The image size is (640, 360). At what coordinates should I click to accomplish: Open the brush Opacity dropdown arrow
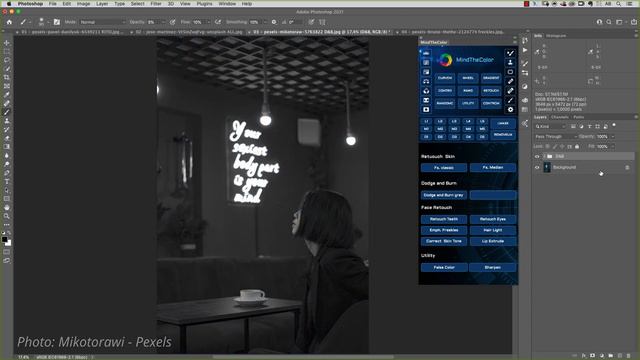(163, 22)
